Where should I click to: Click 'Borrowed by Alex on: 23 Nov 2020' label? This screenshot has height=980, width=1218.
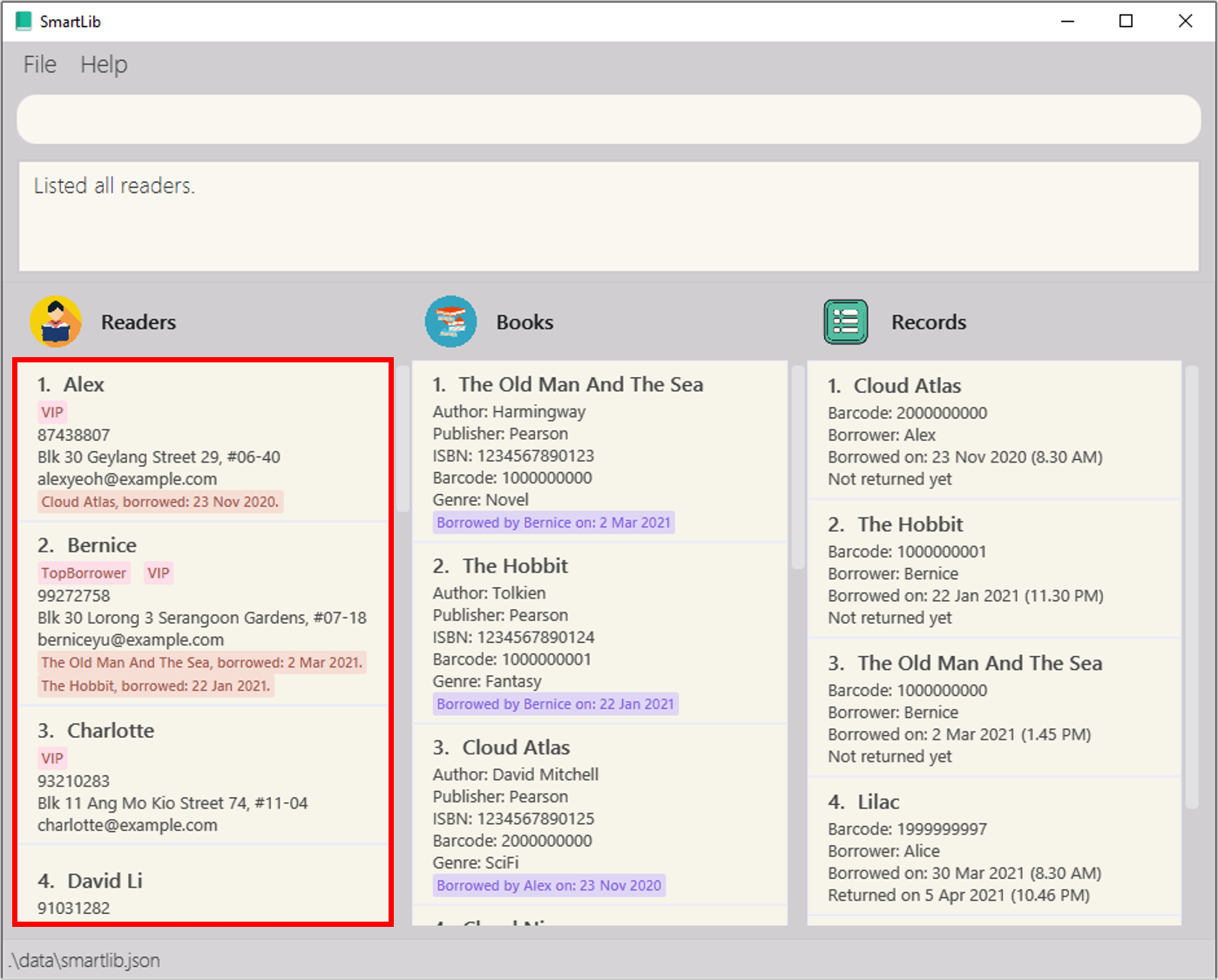click(x=549, y=885)
